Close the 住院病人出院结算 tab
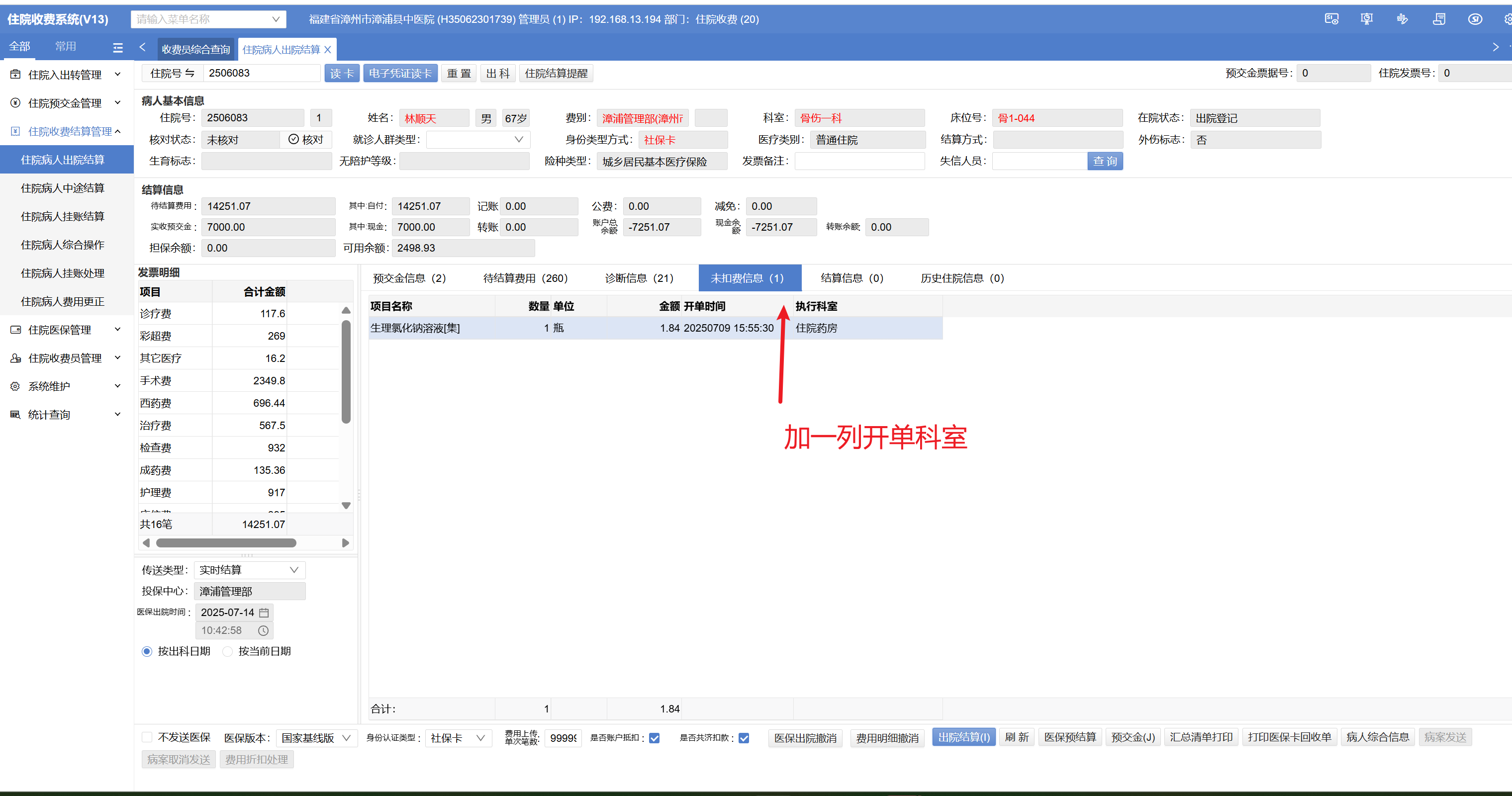Viewport: 1512px width, 796px height. pos(328,50)
